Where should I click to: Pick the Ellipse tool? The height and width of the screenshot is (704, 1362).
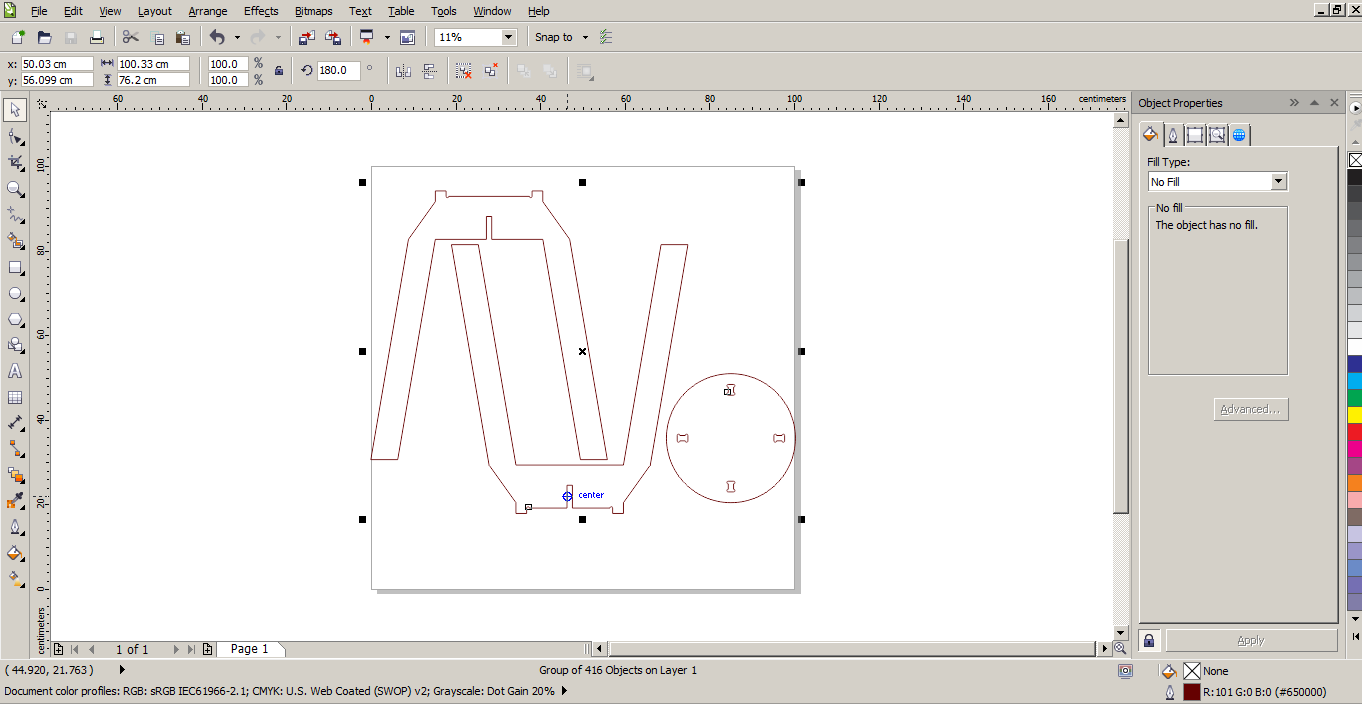[15, 294]
